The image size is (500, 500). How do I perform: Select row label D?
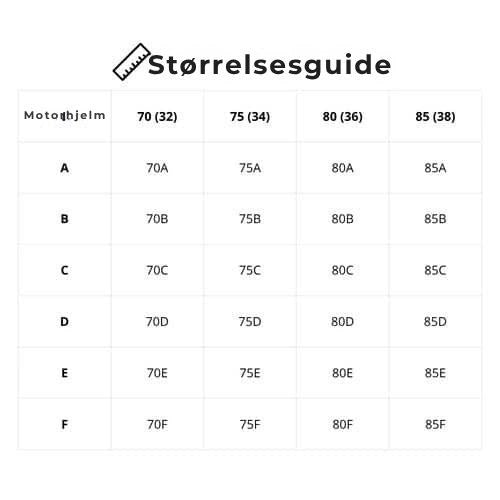(65, 322)
